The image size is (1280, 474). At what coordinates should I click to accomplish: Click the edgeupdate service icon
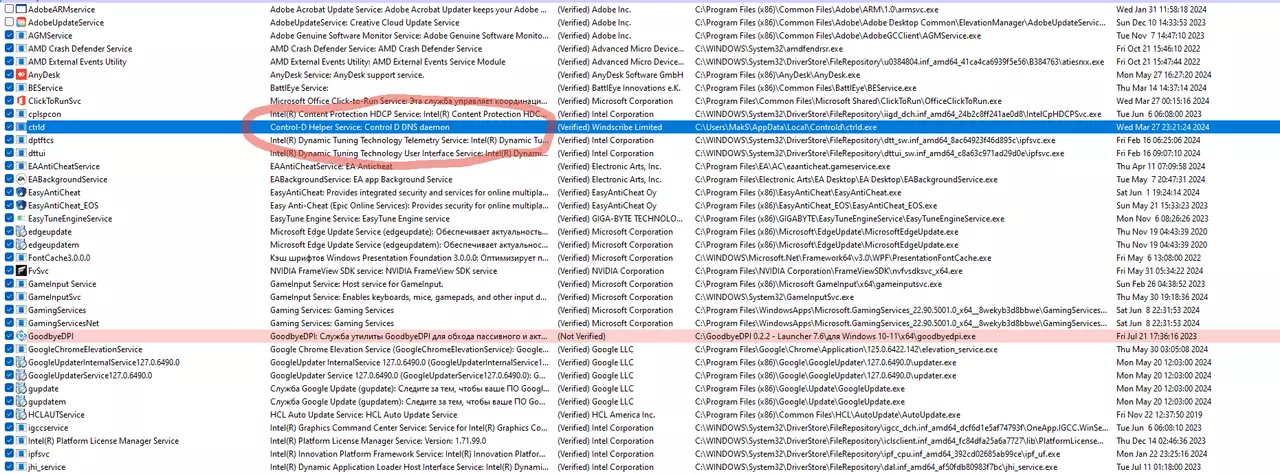(x=21, y=231)
